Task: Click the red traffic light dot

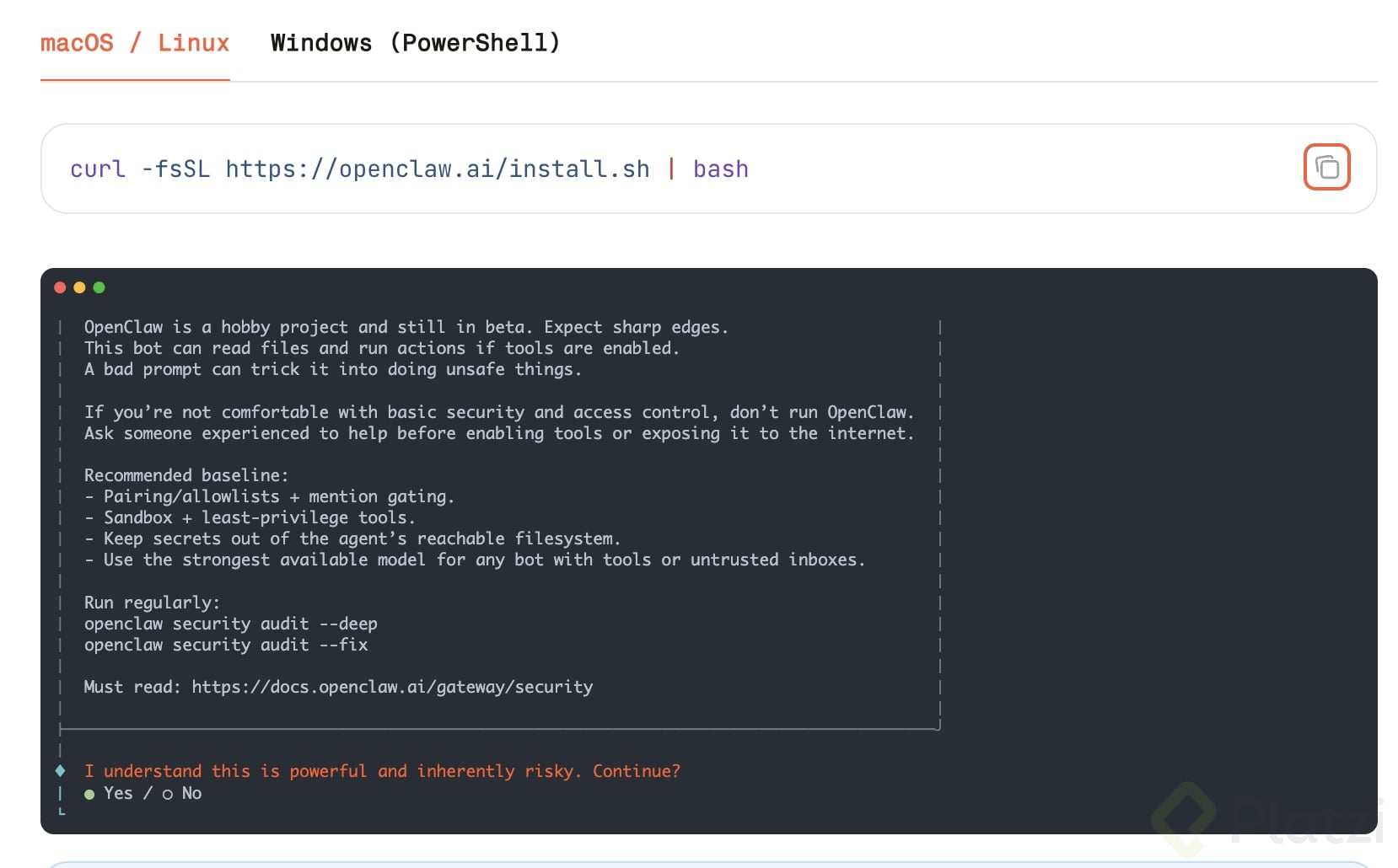Action: point(60,287)
